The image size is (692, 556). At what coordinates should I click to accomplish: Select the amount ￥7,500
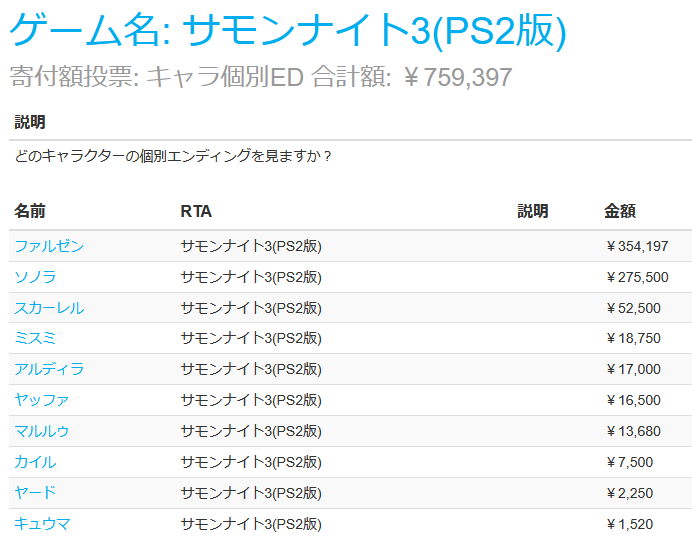(x=629, y=462)
